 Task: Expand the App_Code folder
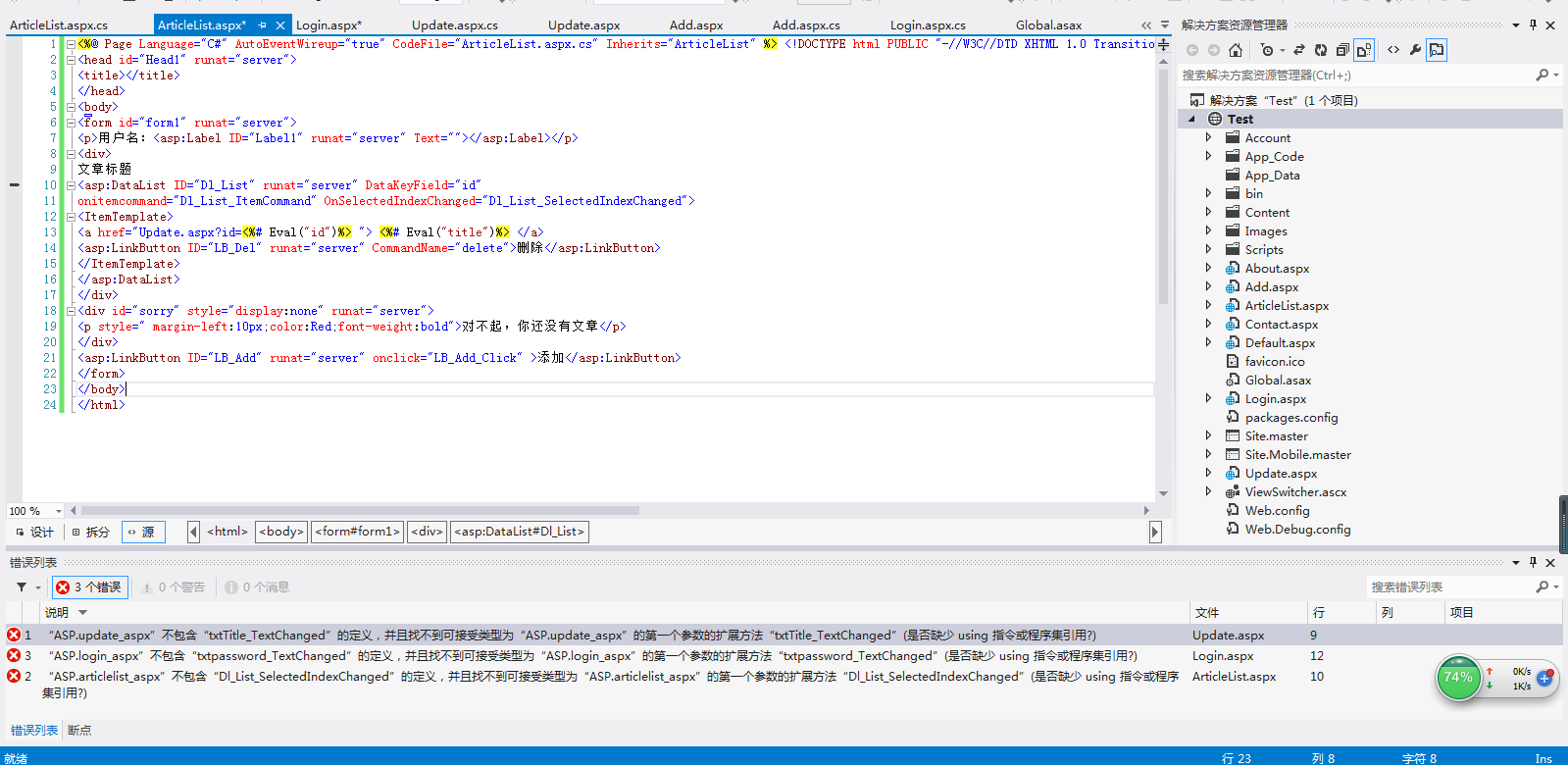click(1208, 156)
